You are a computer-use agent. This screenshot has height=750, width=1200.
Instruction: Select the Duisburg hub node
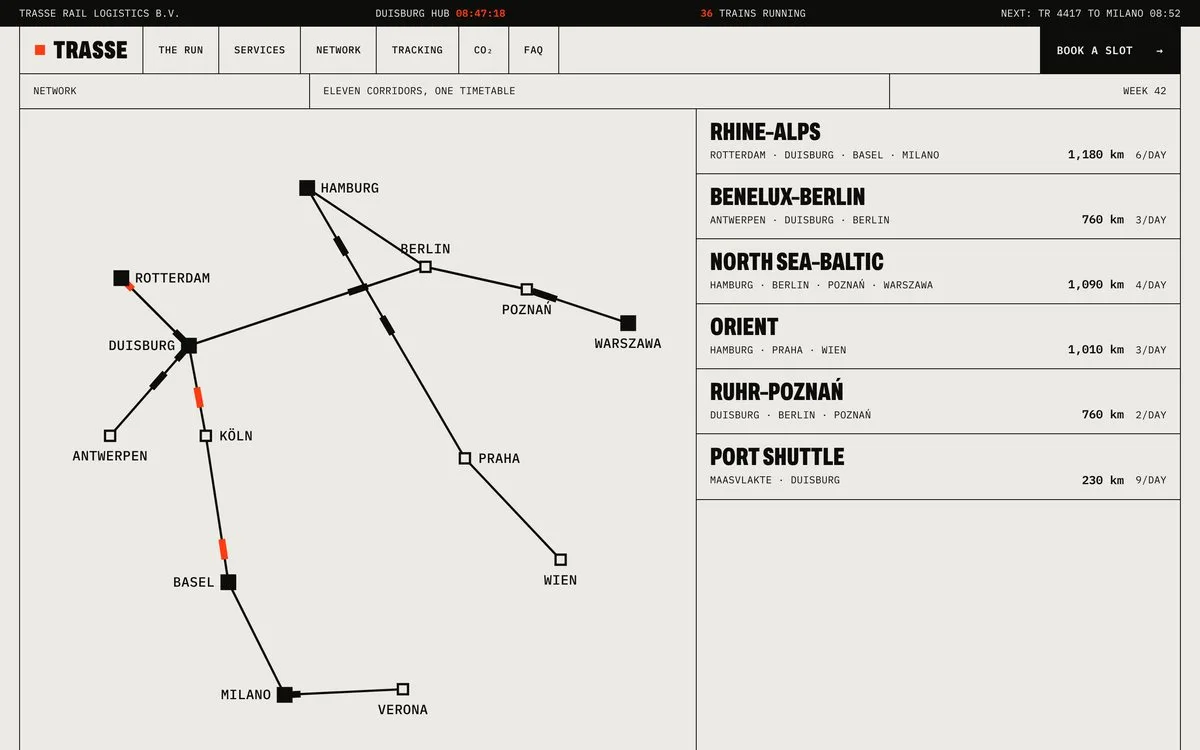click(189, 346)
